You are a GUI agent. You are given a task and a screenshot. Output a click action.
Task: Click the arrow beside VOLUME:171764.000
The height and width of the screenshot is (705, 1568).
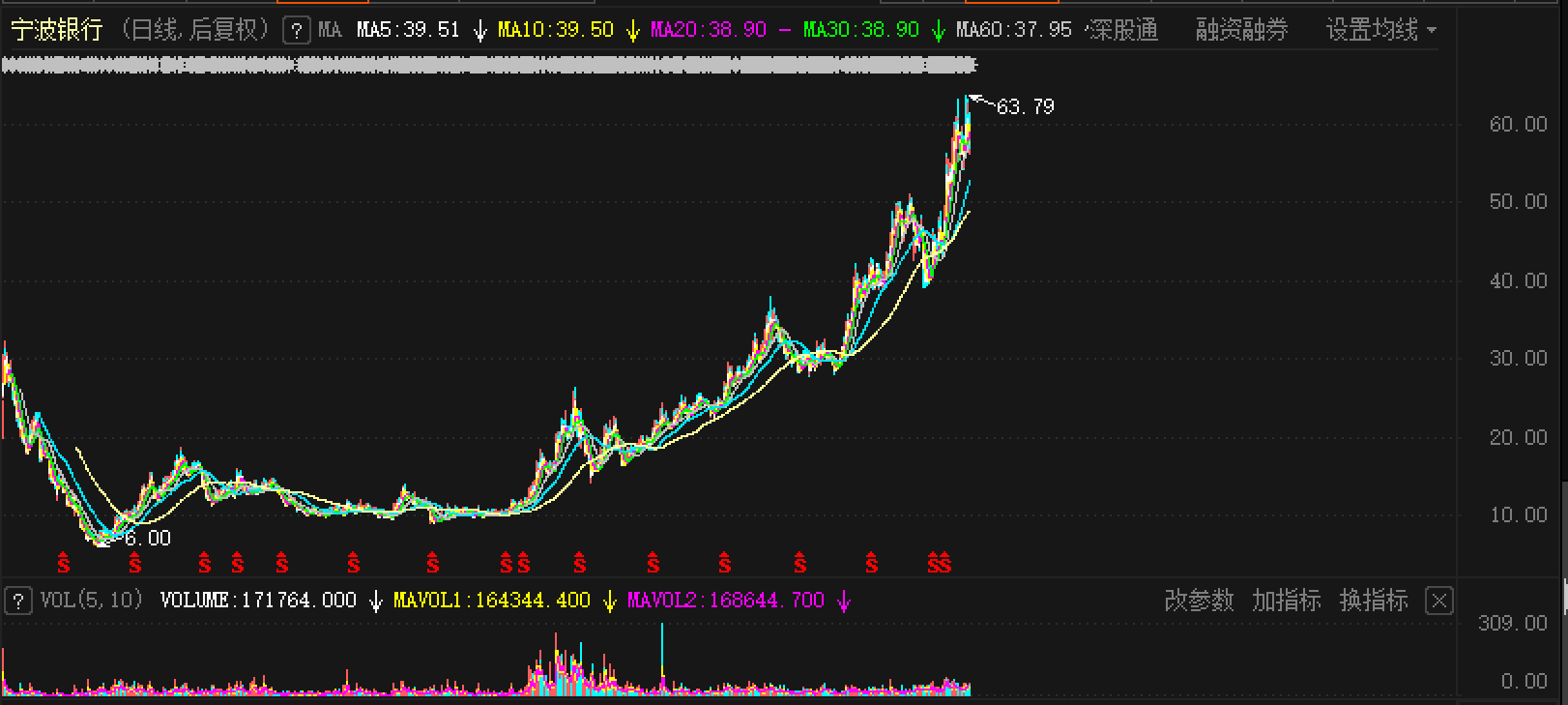click(x=376, y=602)
